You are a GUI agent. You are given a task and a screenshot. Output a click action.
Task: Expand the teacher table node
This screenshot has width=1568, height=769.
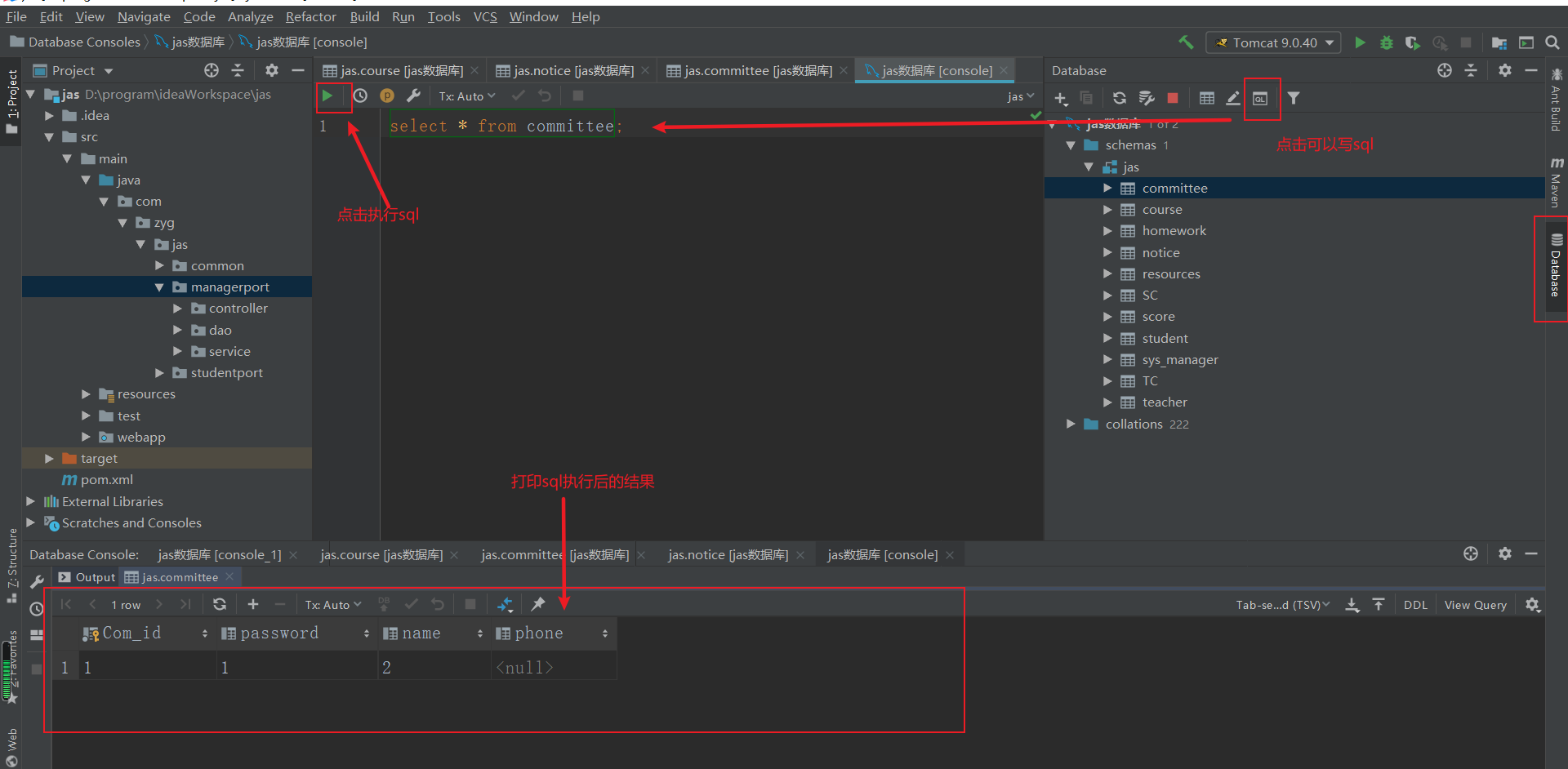1107,402
